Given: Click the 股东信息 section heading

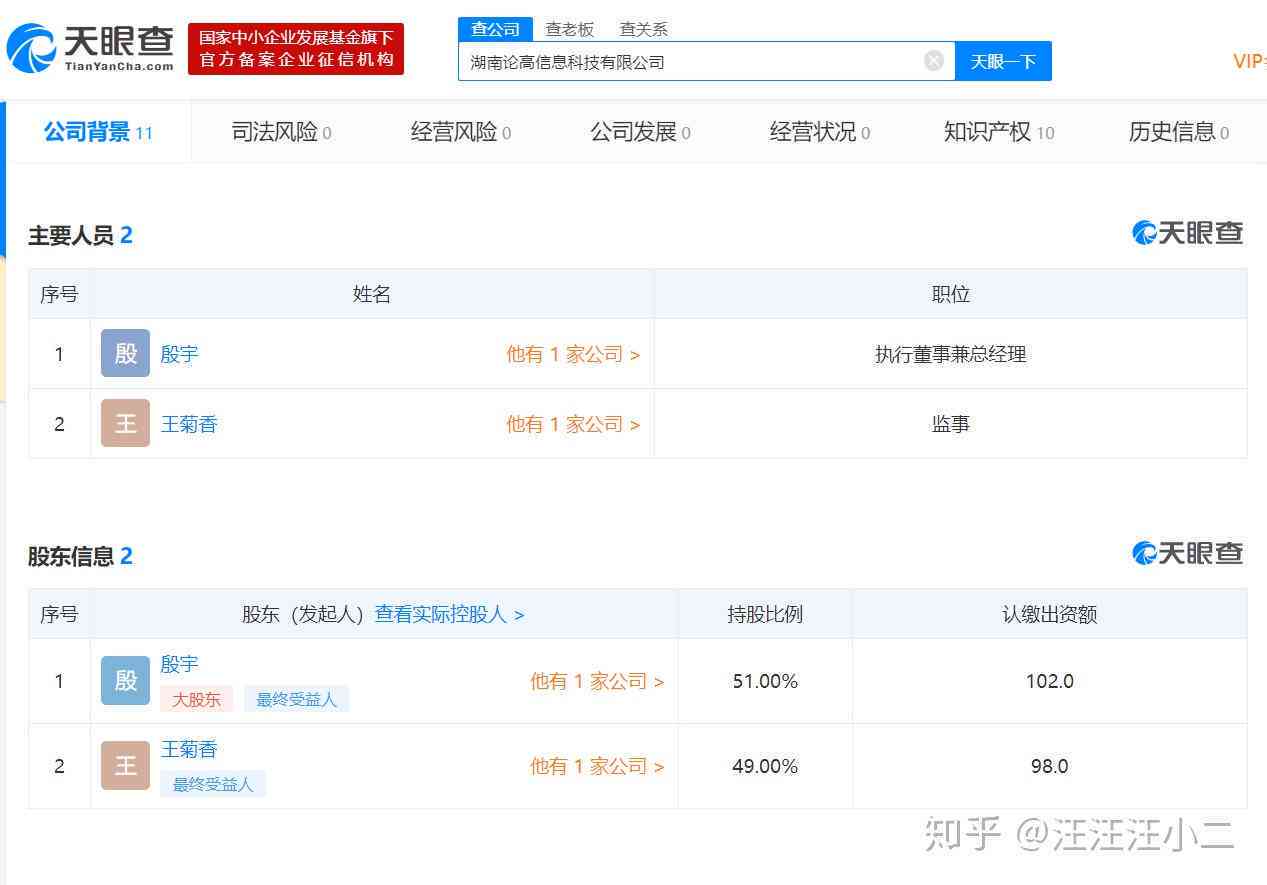Looking at the screenshot, I should pyautogui.click(x=80, y=556).
